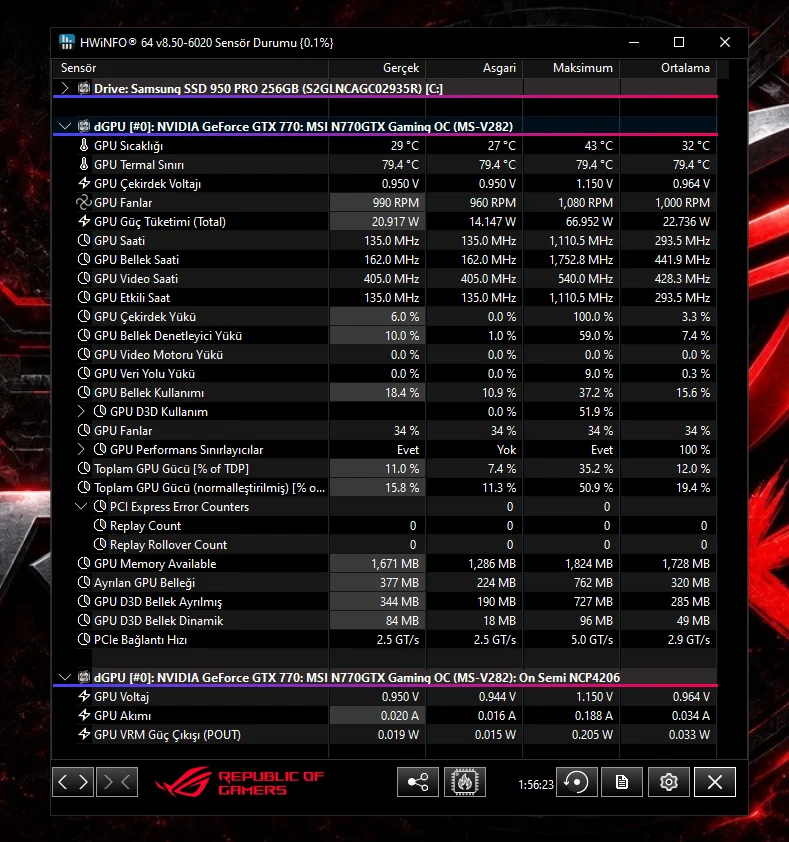Collapse PCI Express Error Counters
The width and height of the screenshot is (789, 842).
pos(81,506)
